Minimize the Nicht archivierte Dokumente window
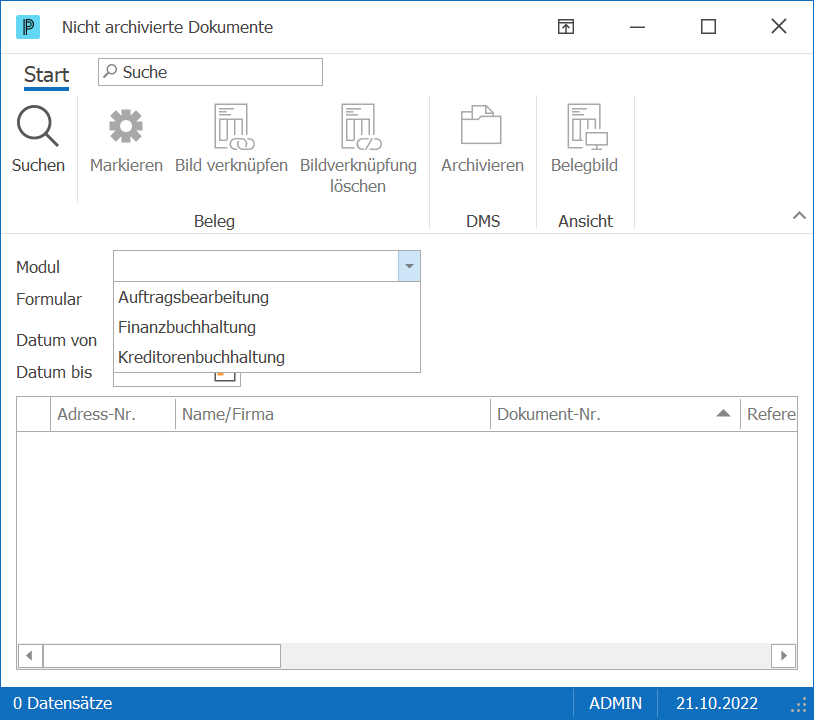The height and width of the screenshot is (720, 814). 637,26
